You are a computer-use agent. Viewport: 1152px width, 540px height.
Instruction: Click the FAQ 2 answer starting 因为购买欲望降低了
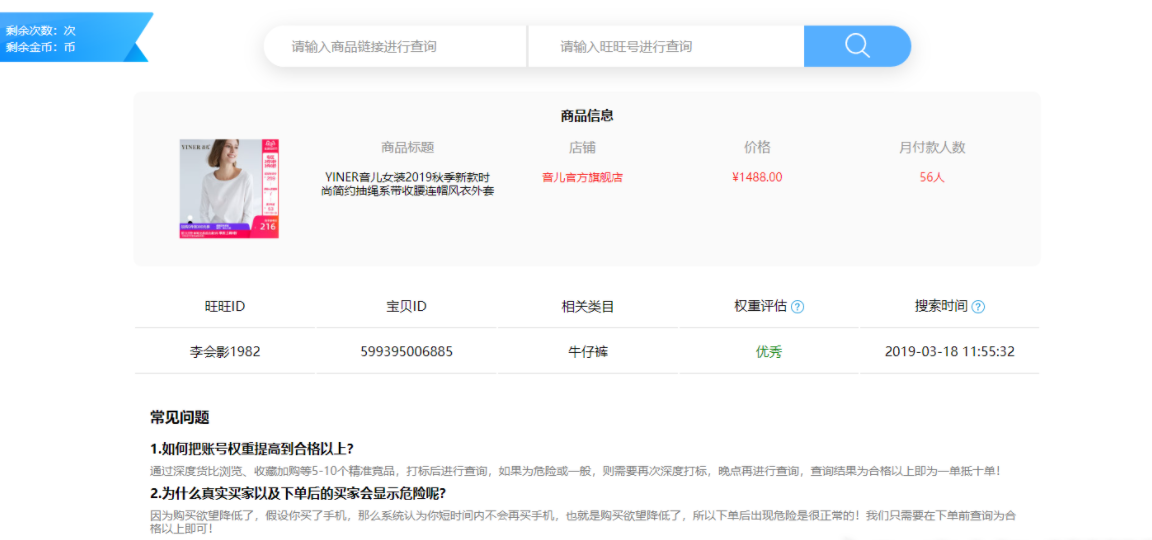click(x=583, y=522)
